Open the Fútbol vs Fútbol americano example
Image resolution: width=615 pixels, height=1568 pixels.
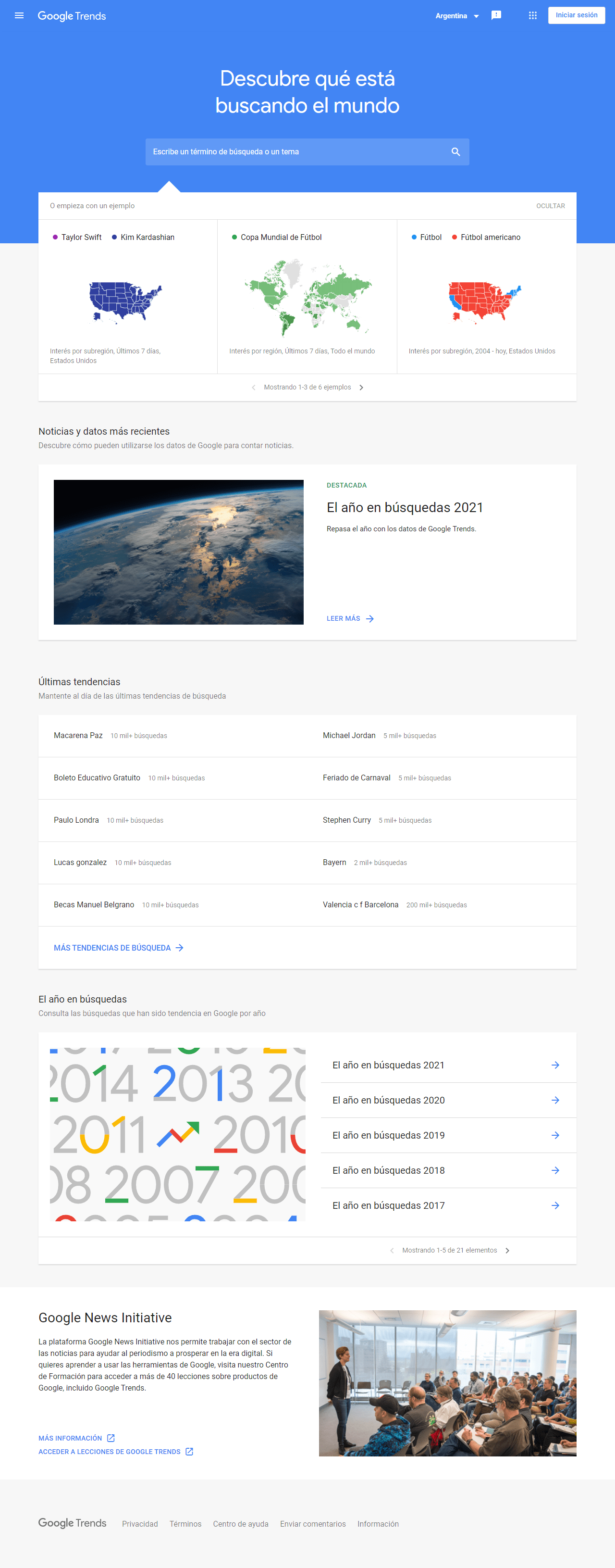(487, 297)
